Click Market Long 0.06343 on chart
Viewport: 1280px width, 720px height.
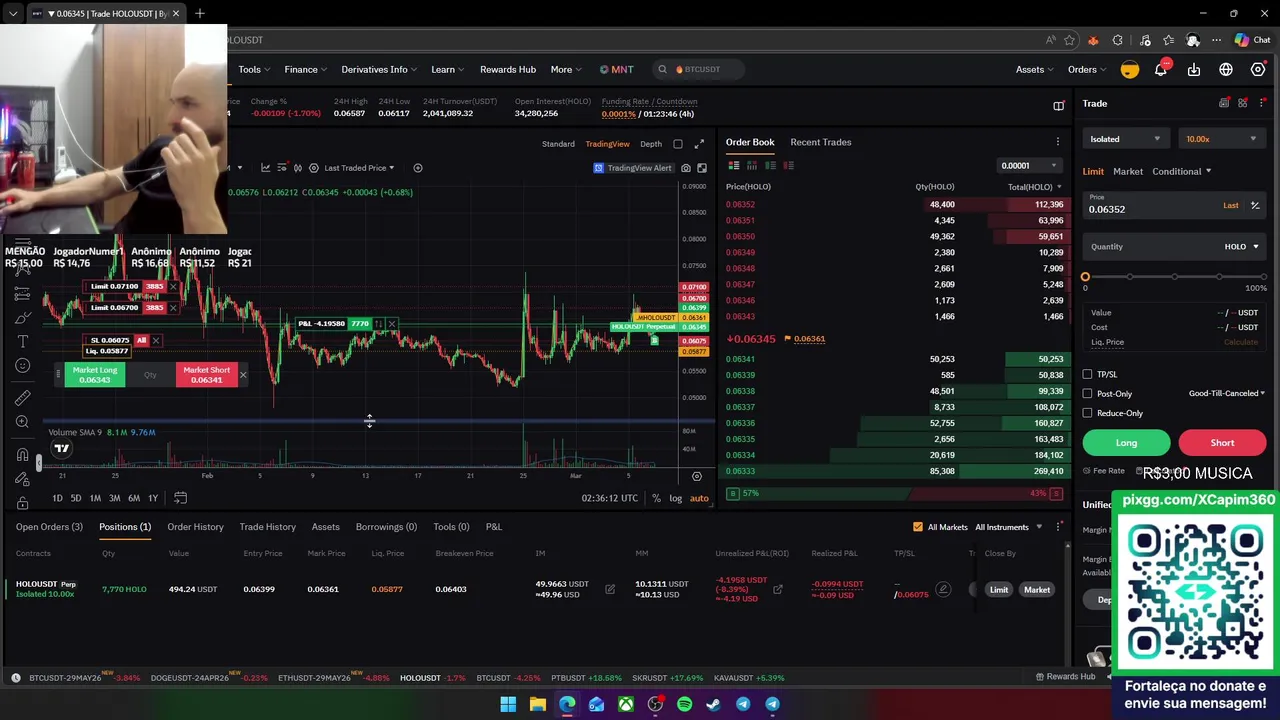(x=94, y=375)
